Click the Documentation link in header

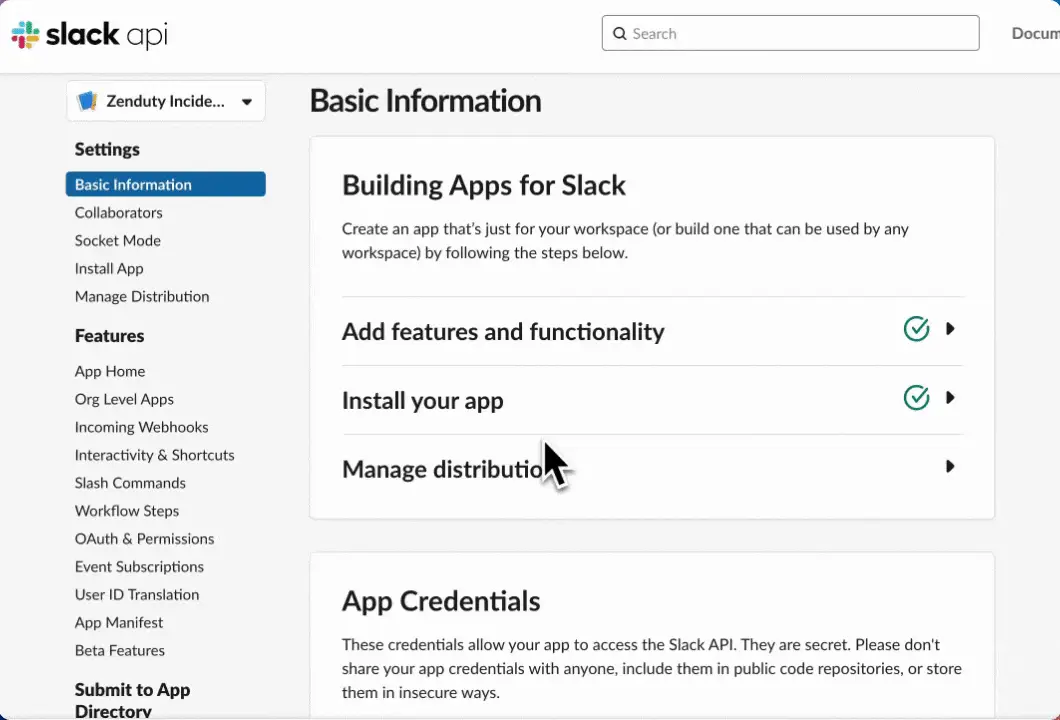coord(1035,33)
